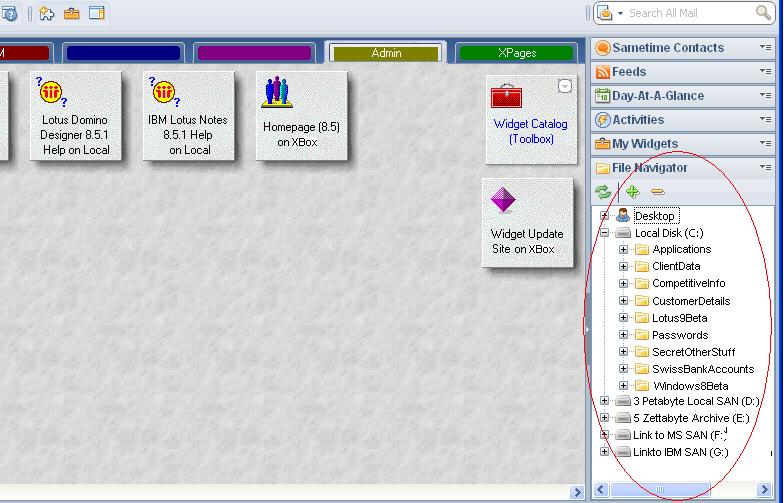Click the sidebar panel icon in top toolbar
Screen dimensions: 784x503
96,12
